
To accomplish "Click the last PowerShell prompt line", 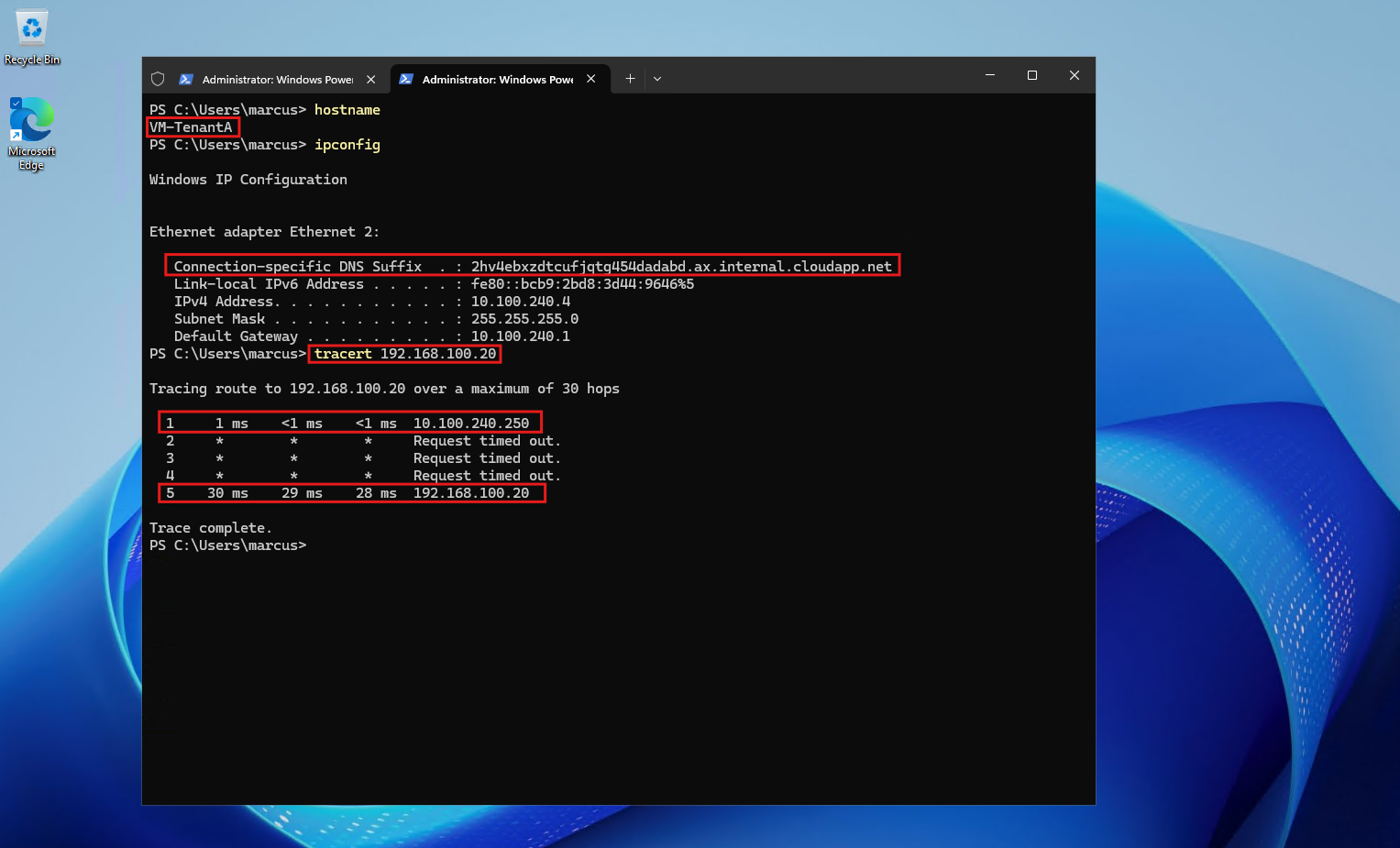I will [227, 545].
